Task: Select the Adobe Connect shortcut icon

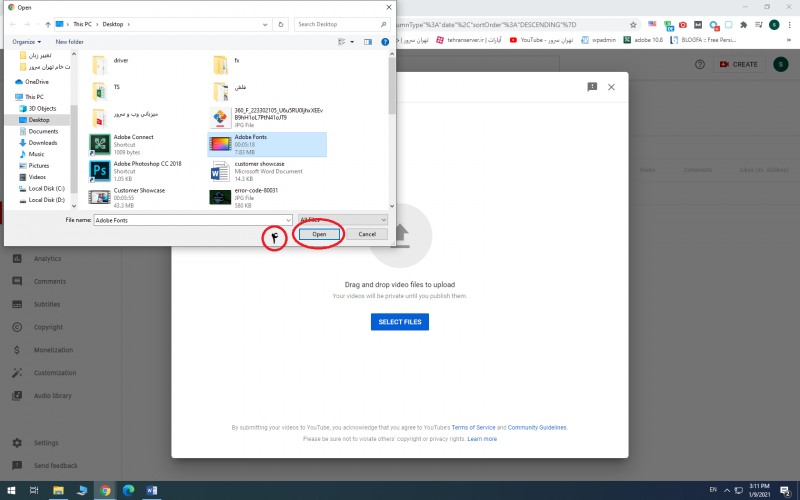Action: pos(100,144)
